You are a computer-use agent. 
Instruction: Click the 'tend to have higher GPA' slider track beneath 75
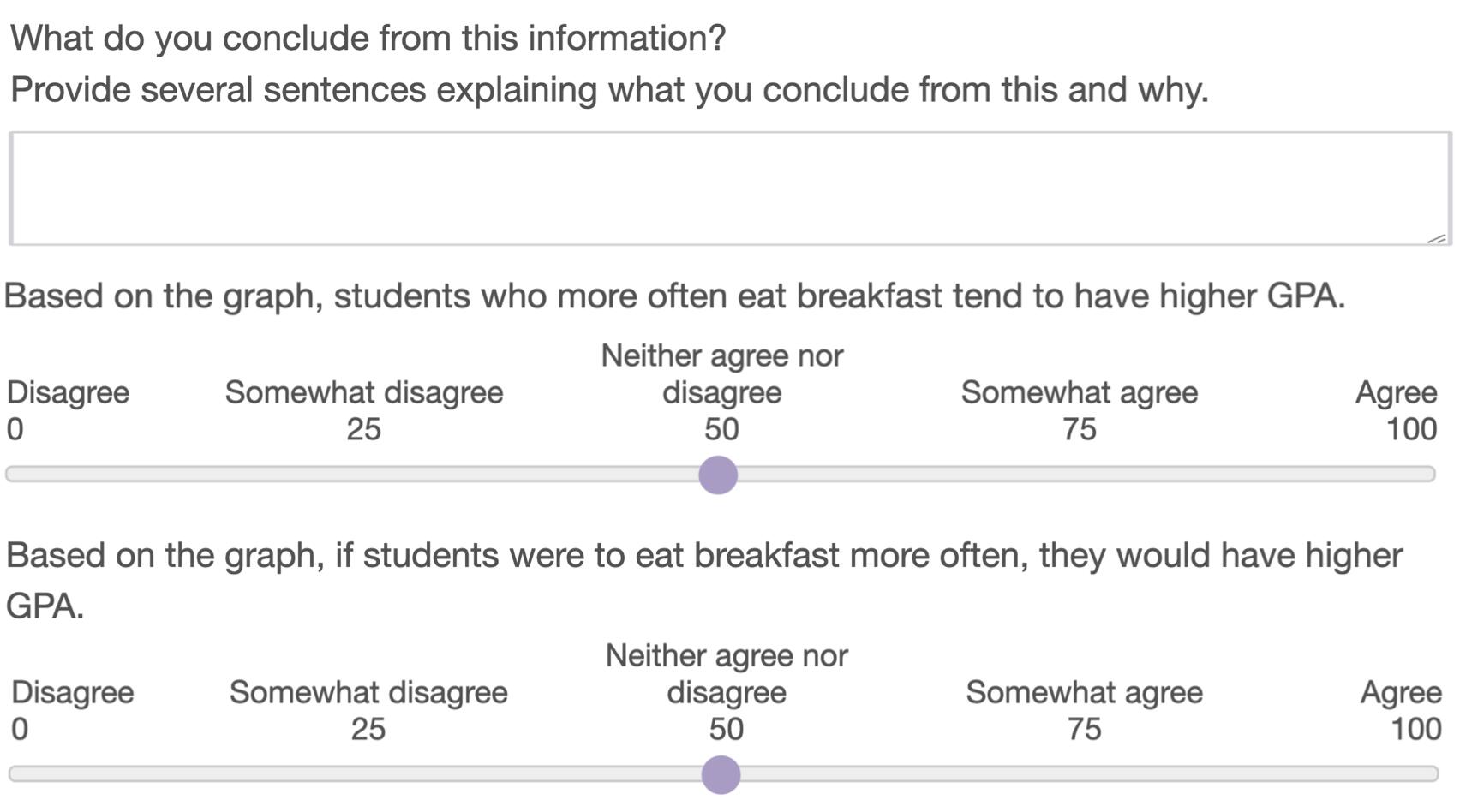tap(1079, 475)
